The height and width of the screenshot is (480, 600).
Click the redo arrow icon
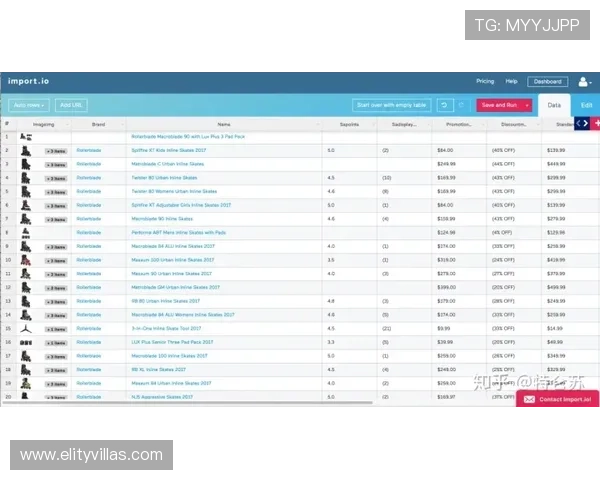point(461,105)
